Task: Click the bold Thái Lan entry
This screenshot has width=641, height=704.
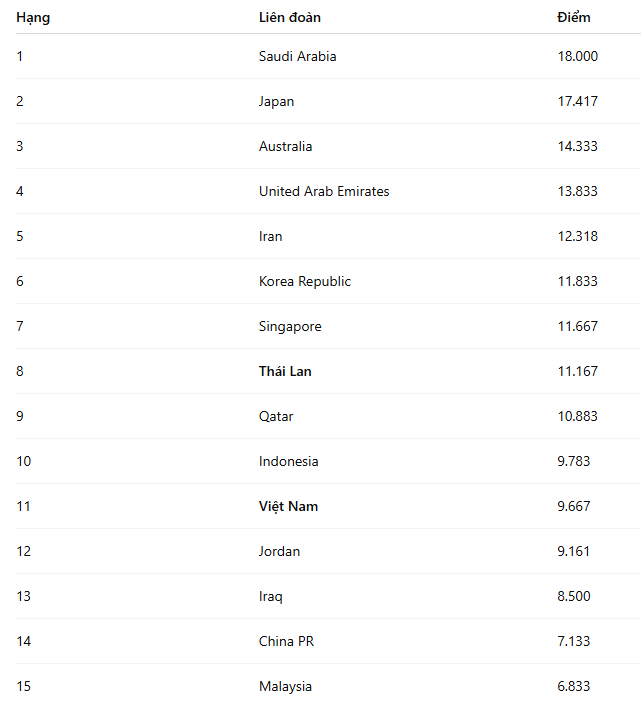Action: pyautogui.click(x=285, y=371)
